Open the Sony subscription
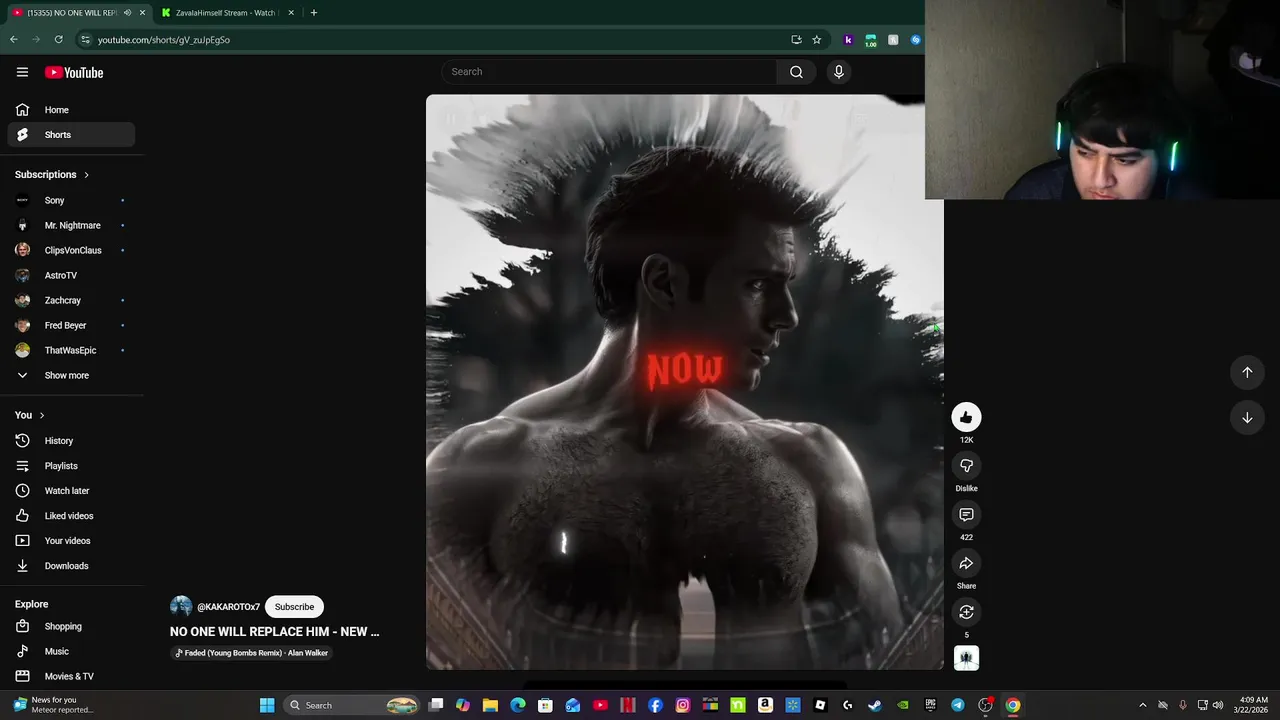 [x=71, y=200]
